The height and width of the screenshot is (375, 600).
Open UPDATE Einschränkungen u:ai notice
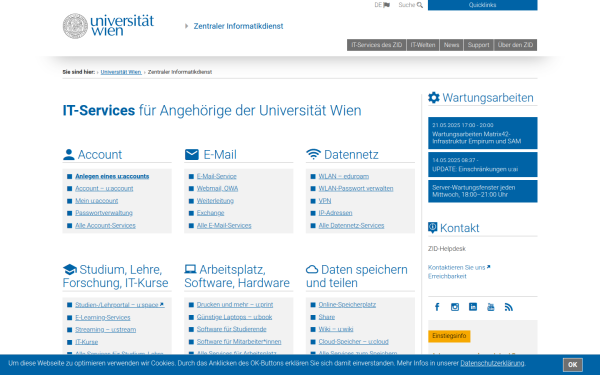tap(483, 165)
